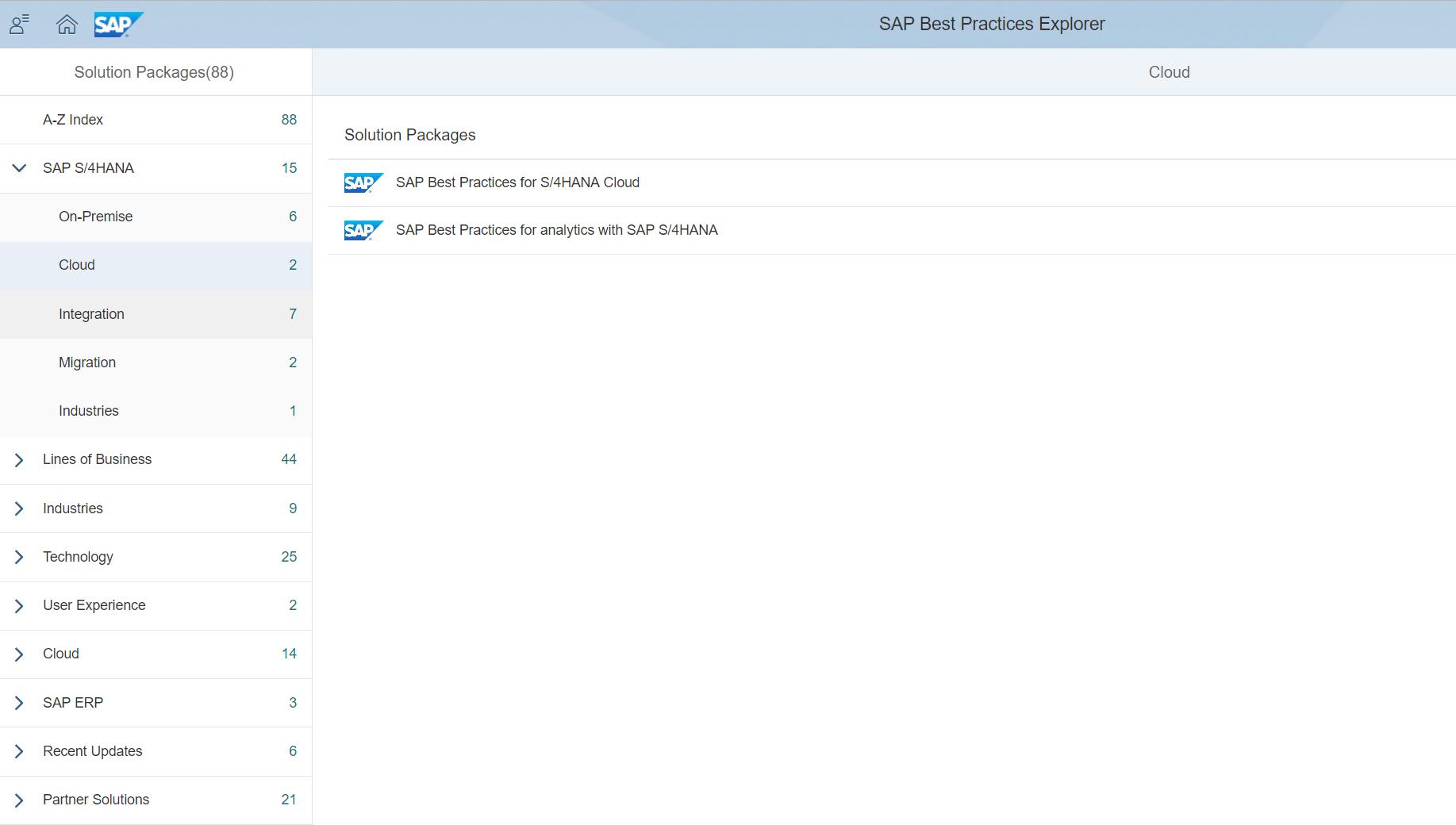Expand the top-level Cloud category chevron

19,654
